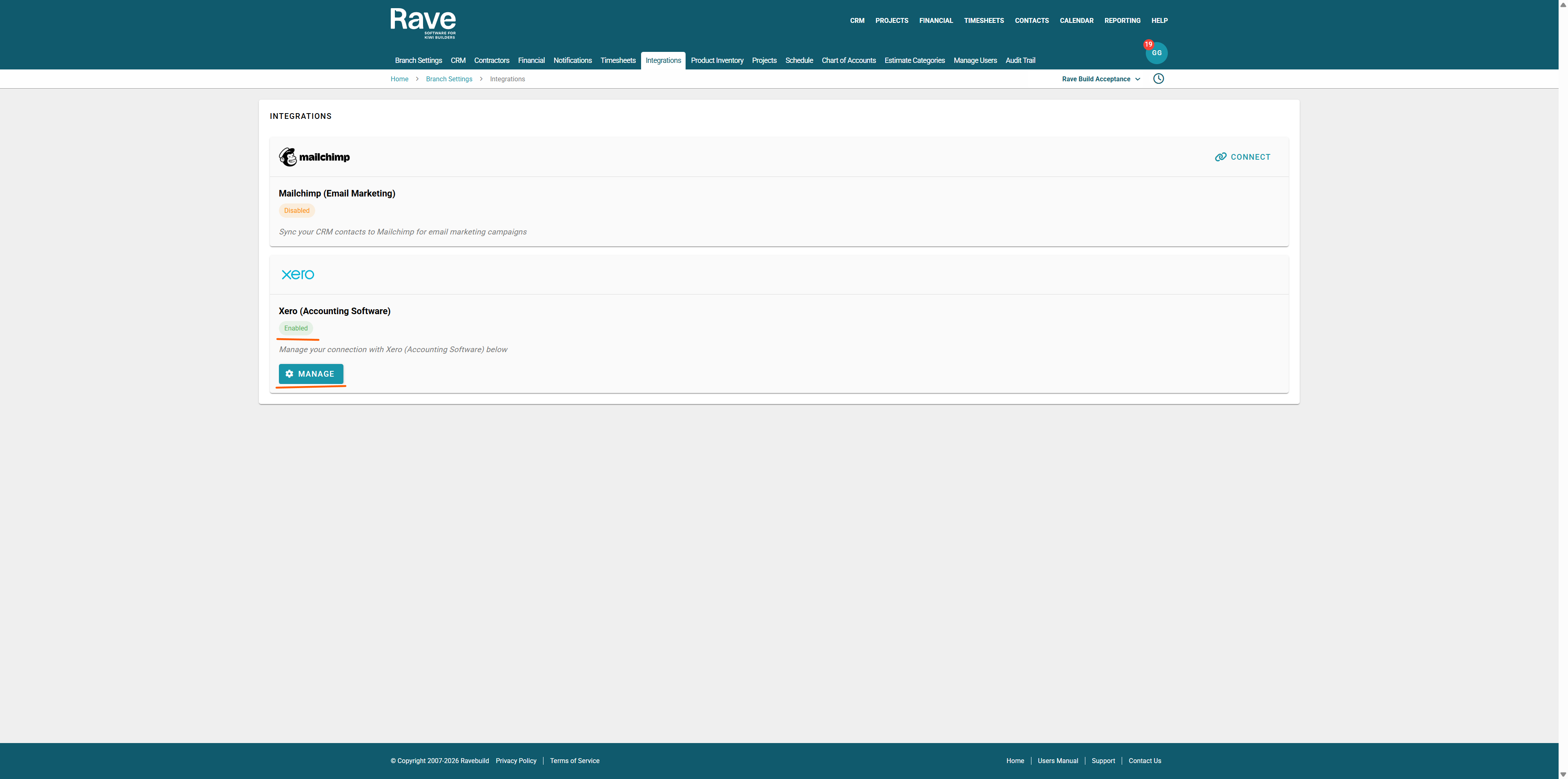Click the Mailchimp logo
Image resolution: width=1568 pixels, height=779 pixels.
(314, 157)
